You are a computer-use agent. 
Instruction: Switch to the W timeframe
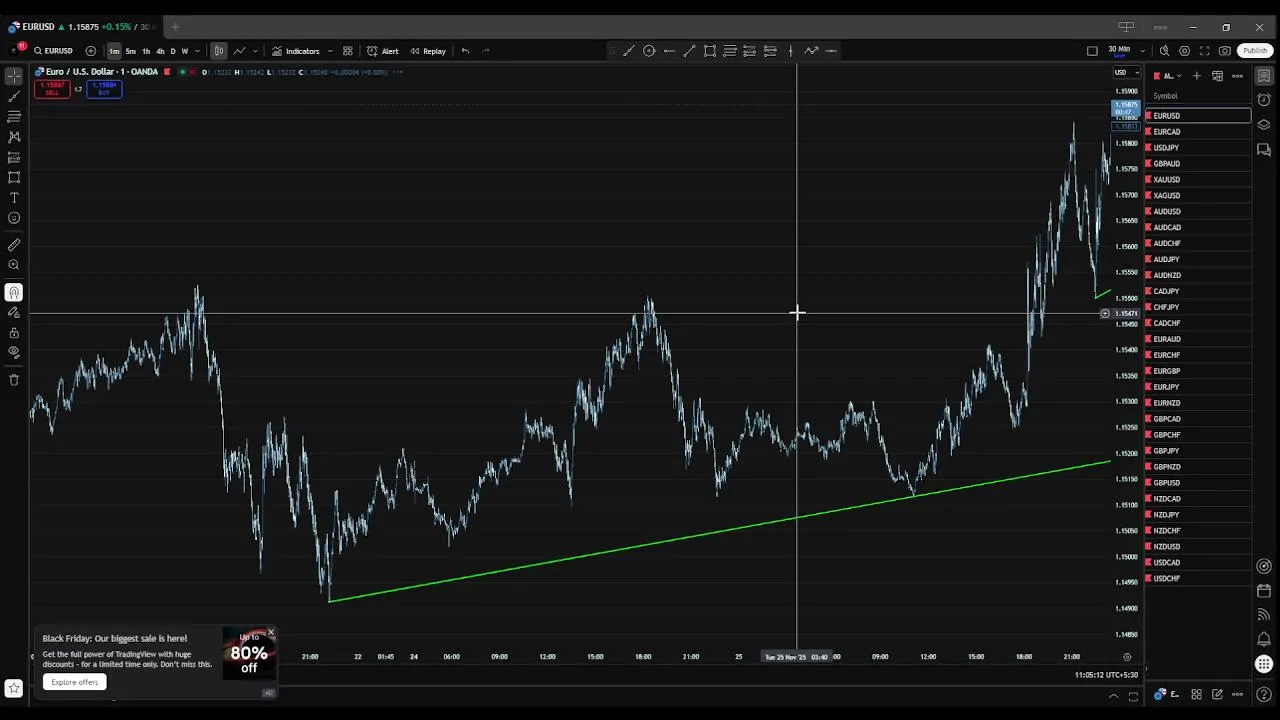(x=185, y=51)
